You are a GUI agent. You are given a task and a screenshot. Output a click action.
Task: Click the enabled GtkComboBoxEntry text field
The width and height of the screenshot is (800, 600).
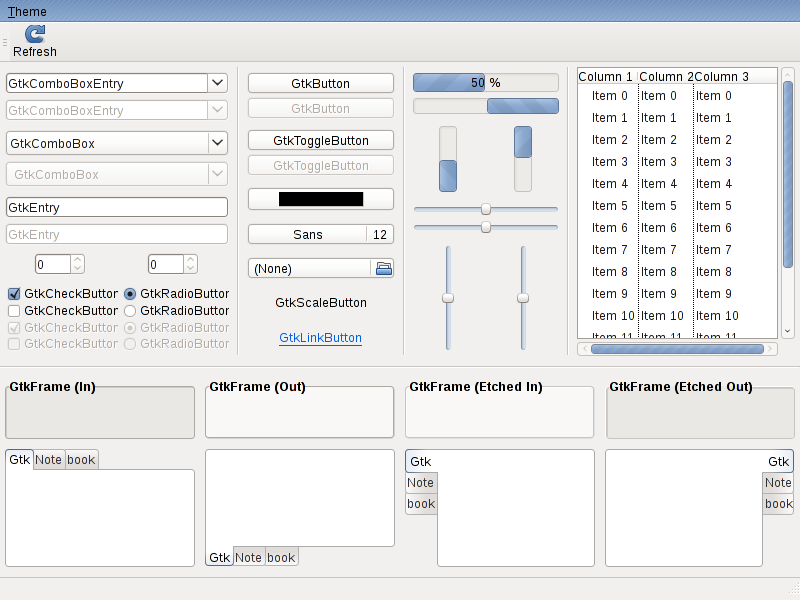pos(107,83)
